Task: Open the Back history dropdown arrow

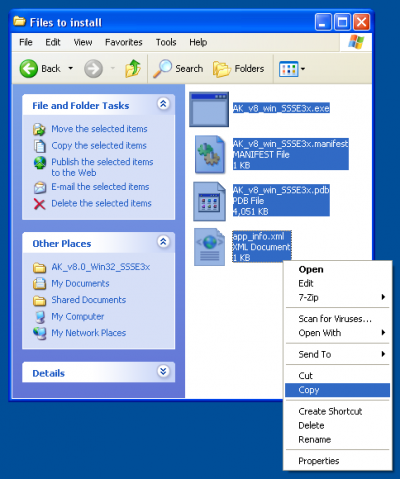Action: pos(71,68)
